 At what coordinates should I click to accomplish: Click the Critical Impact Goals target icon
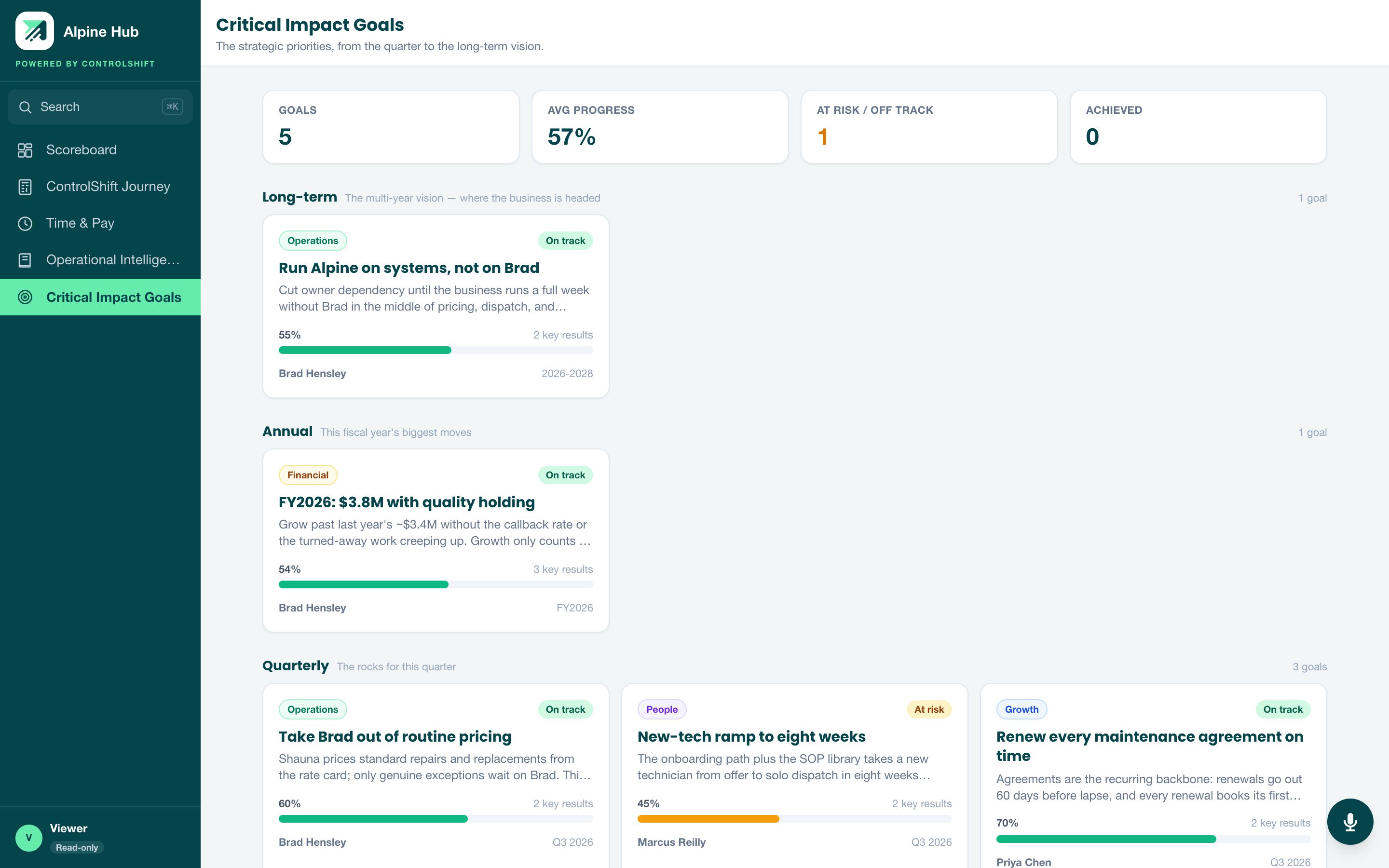click(25, 297)
